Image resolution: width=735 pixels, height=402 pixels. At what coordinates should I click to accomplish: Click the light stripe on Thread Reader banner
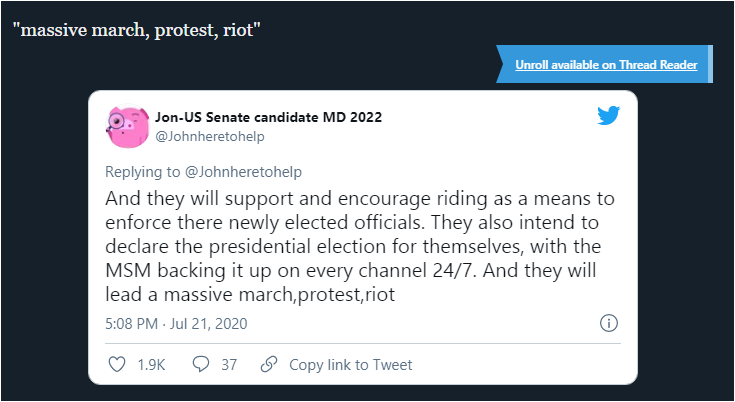710,64
